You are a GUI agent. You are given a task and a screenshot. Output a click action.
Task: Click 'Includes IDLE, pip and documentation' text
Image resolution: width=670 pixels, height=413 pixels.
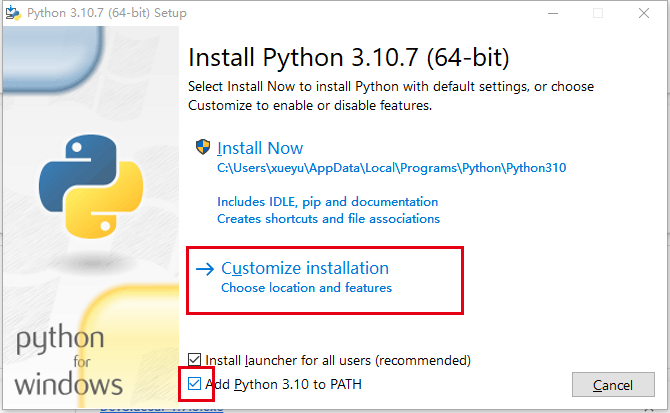click(327, 202)
